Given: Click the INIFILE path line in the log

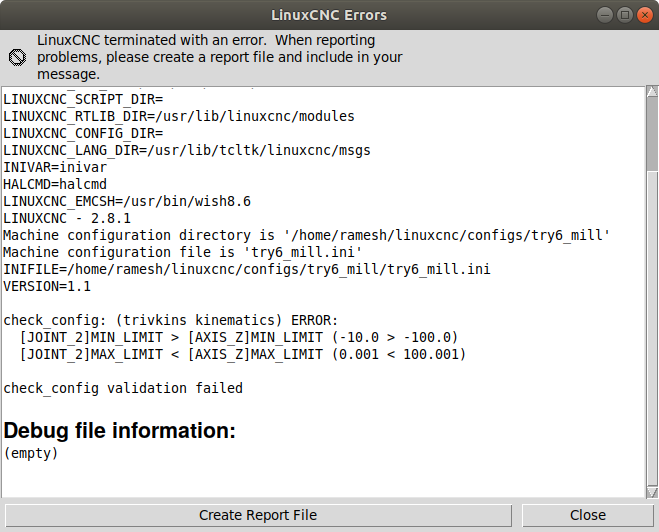Looking at the screenshot, I should coord(247,269).
